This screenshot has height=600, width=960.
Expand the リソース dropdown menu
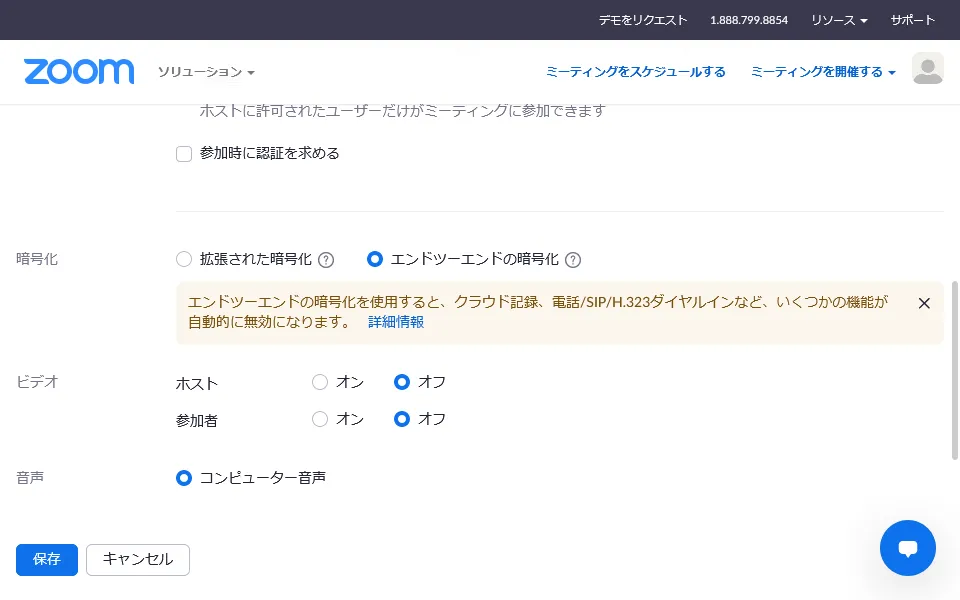[838, 20]
